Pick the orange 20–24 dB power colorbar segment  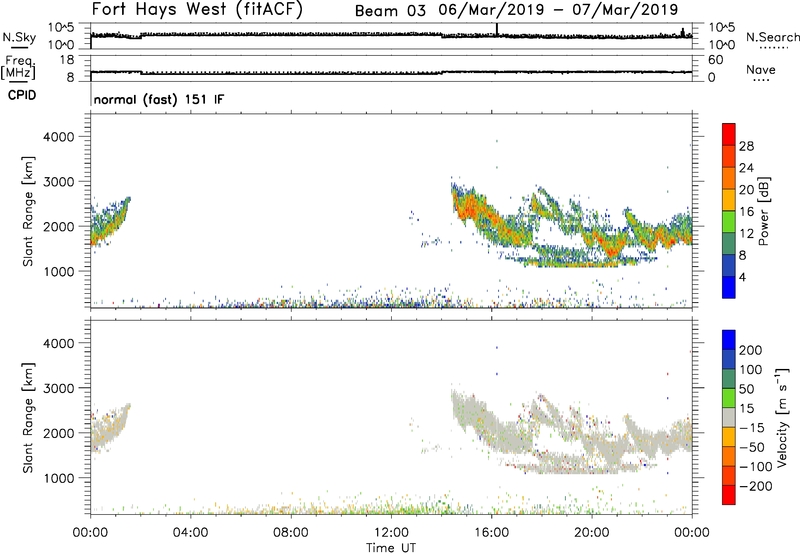(x=729, y=178)
